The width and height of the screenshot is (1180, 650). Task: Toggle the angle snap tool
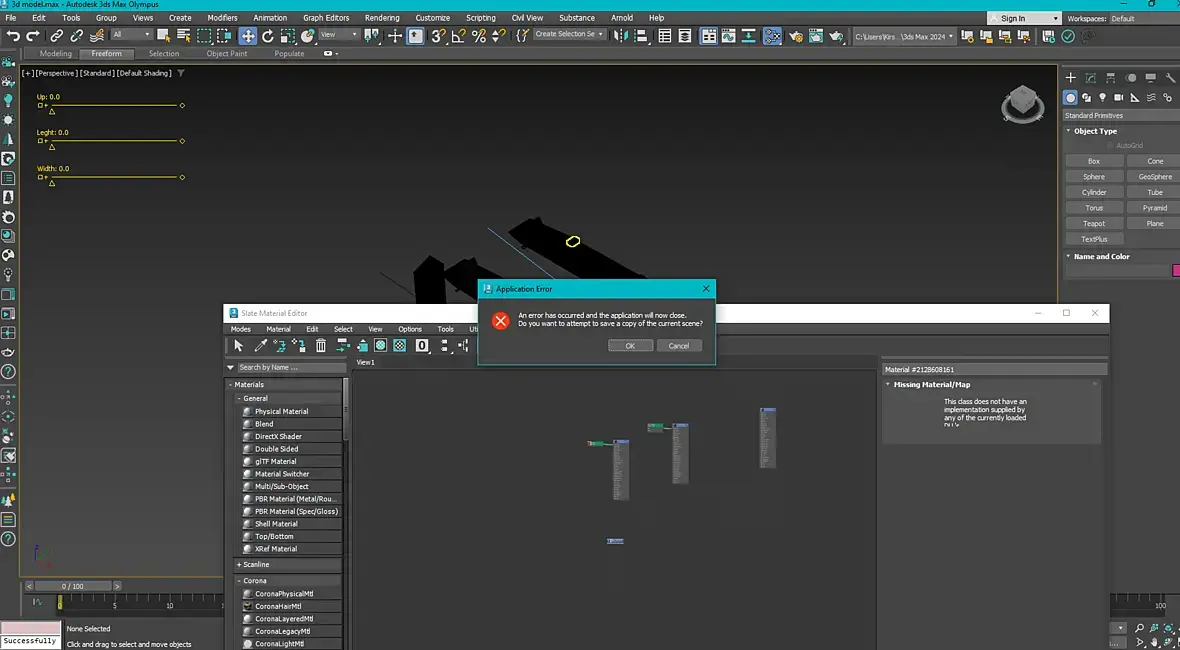click(458, 36)
